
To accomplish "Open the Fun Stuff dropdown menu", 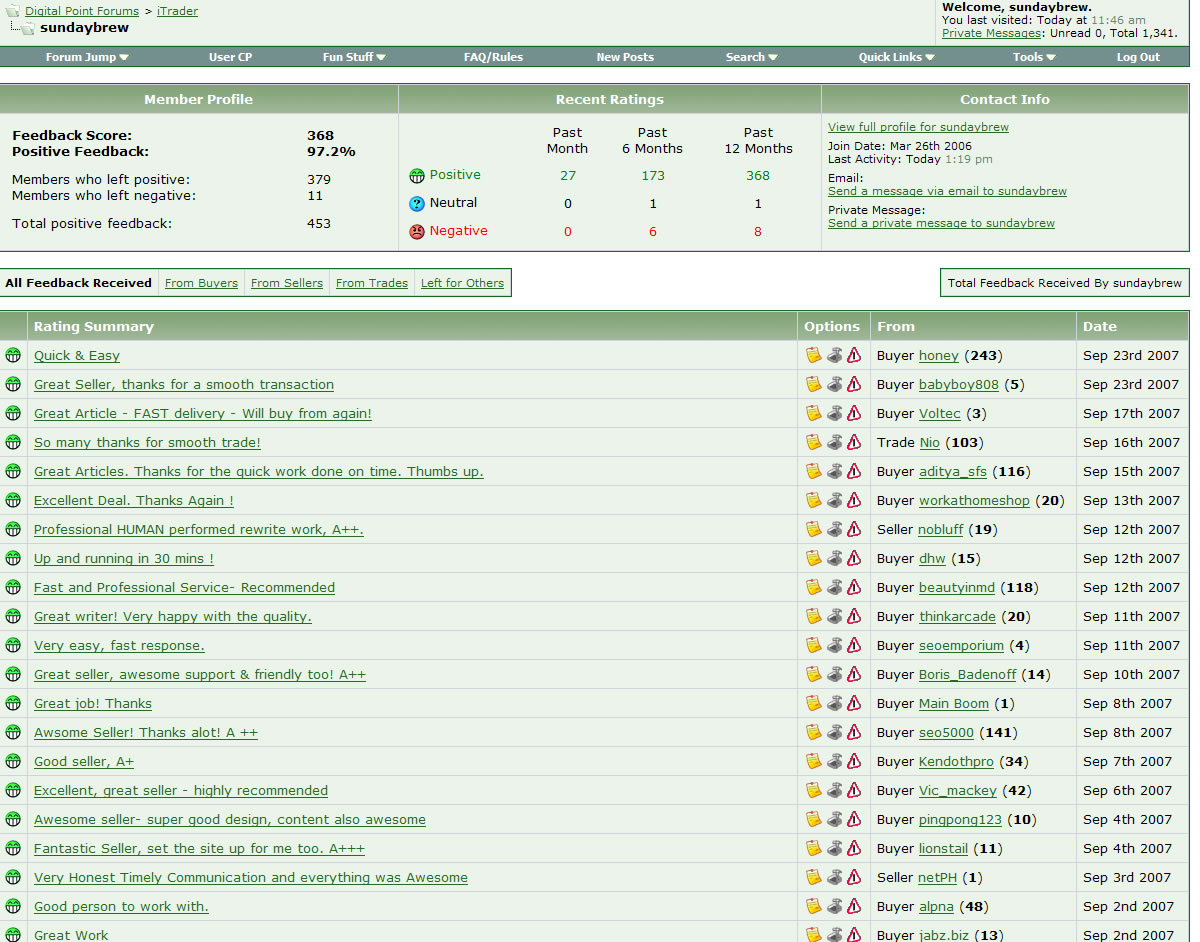I will click(354, 57).
